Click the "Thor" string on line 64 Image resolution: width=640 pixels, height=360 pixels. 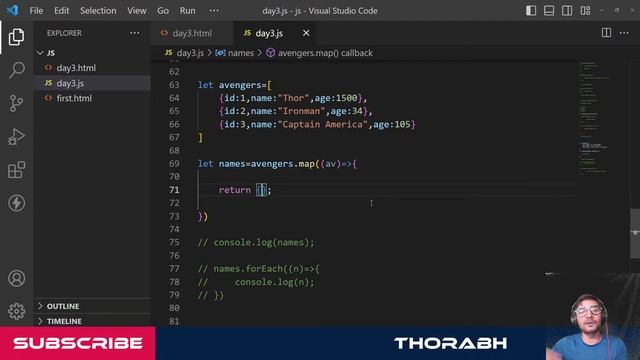pyautogui.click(x=293, y=98)
